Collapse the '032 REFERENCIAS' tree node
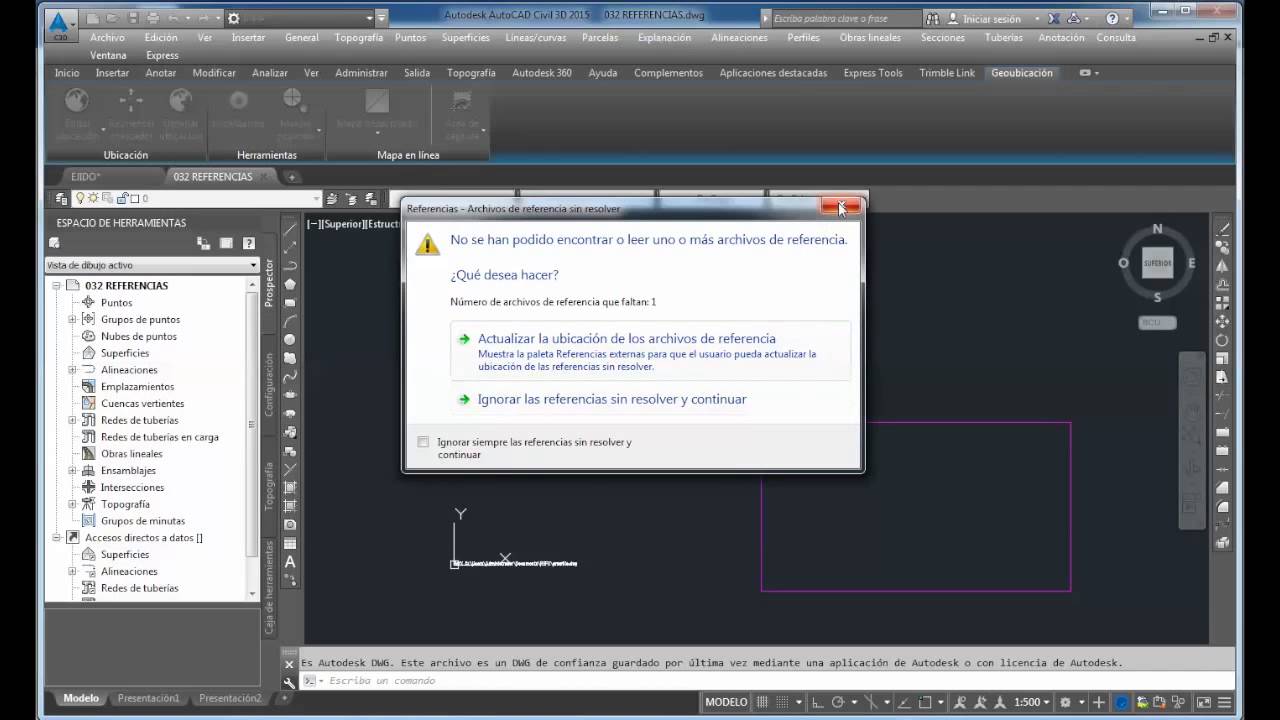Viewport: 1280px width, 720px height. [57, 286]
